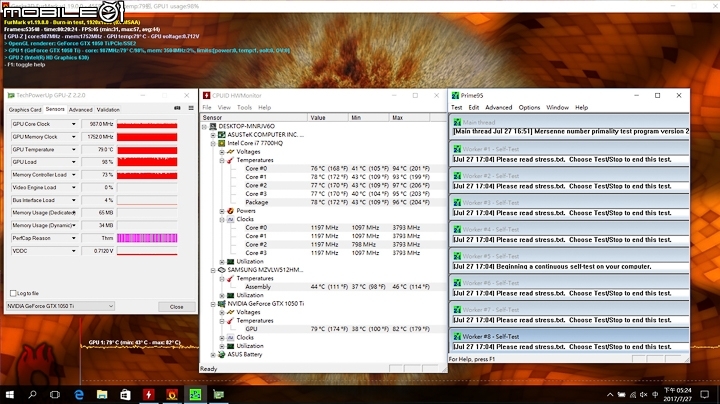Click the taskbar clock showing 2017/7/27
Image resolution: width=720 pixels, height=404 pixels.
point(678,394)
